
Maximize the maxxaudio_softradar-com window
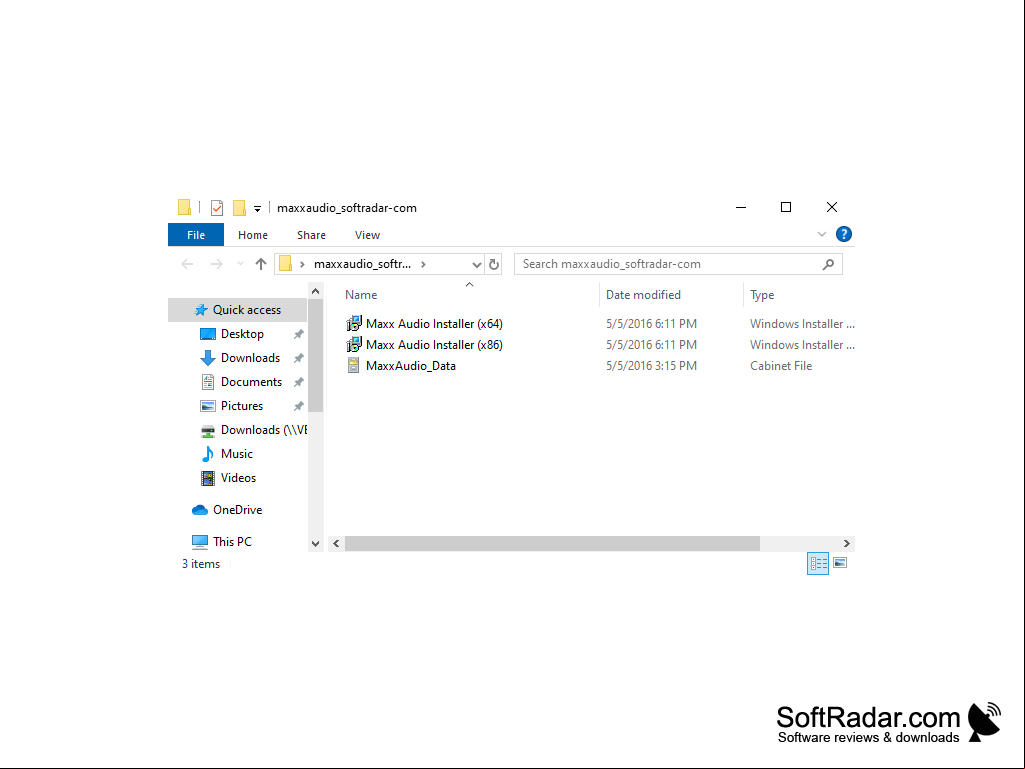pos(786,207)
